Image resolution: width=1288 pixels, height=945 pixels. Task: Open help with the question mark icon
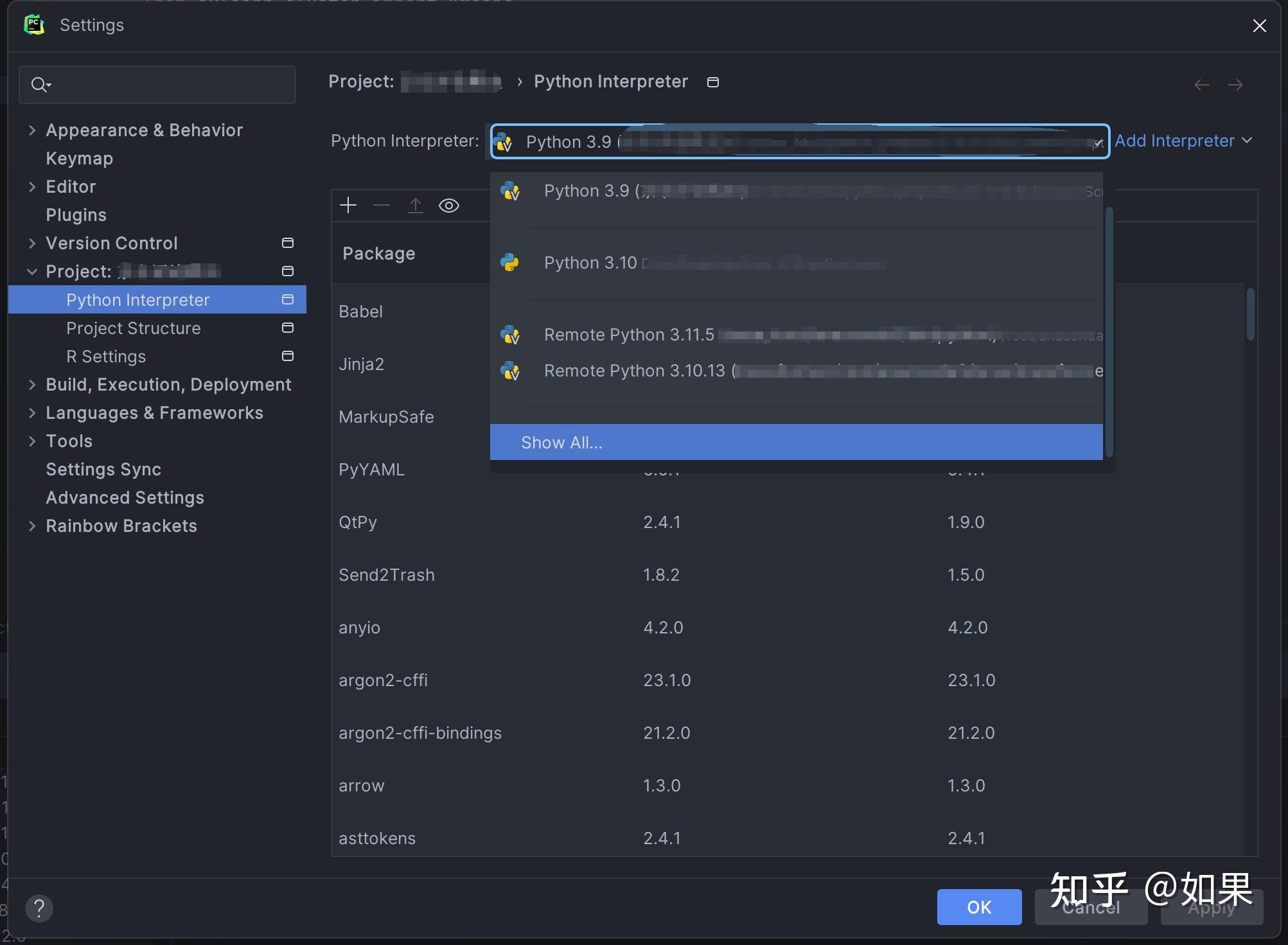[39, 908]
